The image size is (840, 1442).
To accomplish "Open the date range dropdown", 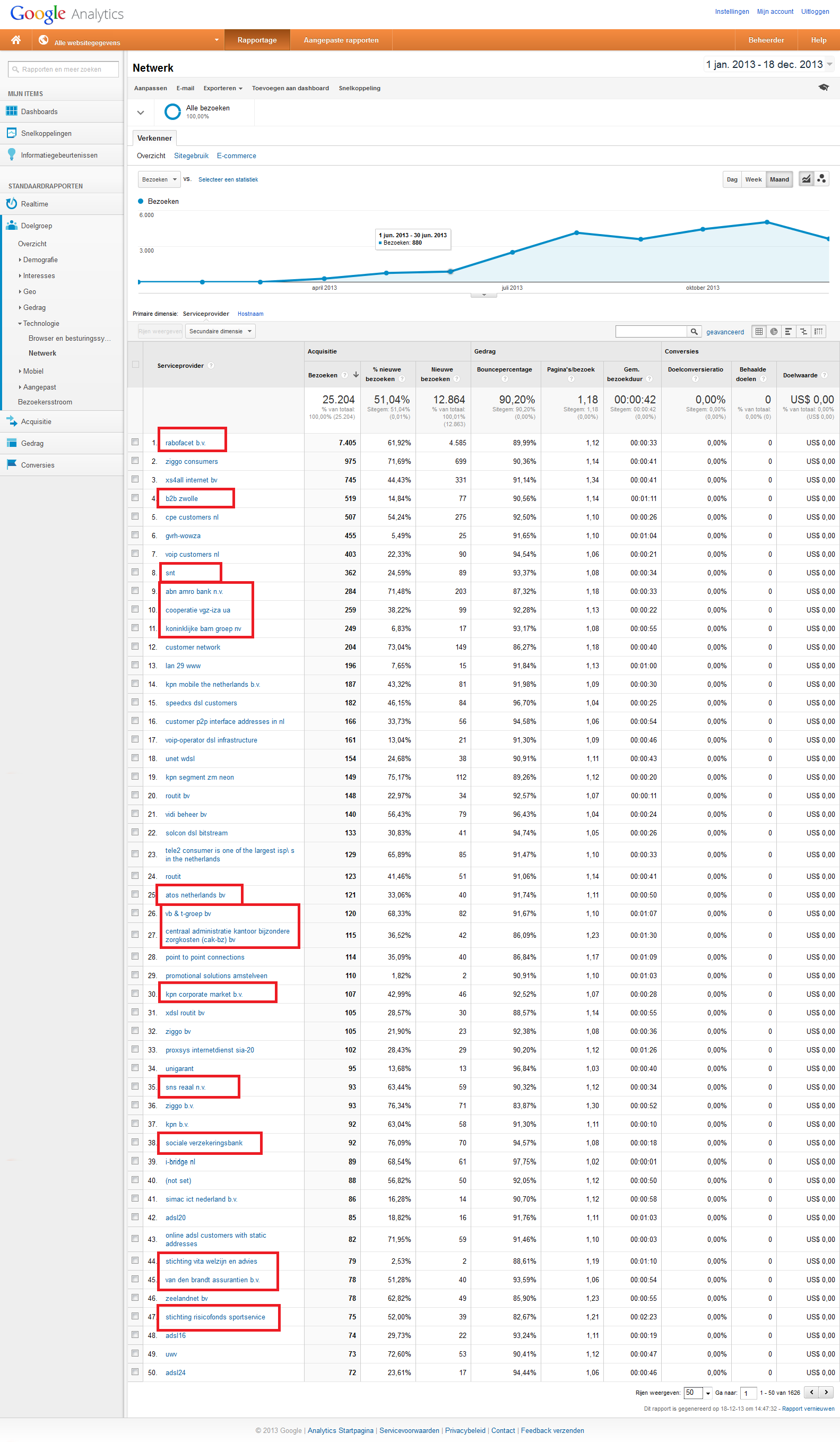I will coord(768,65).
